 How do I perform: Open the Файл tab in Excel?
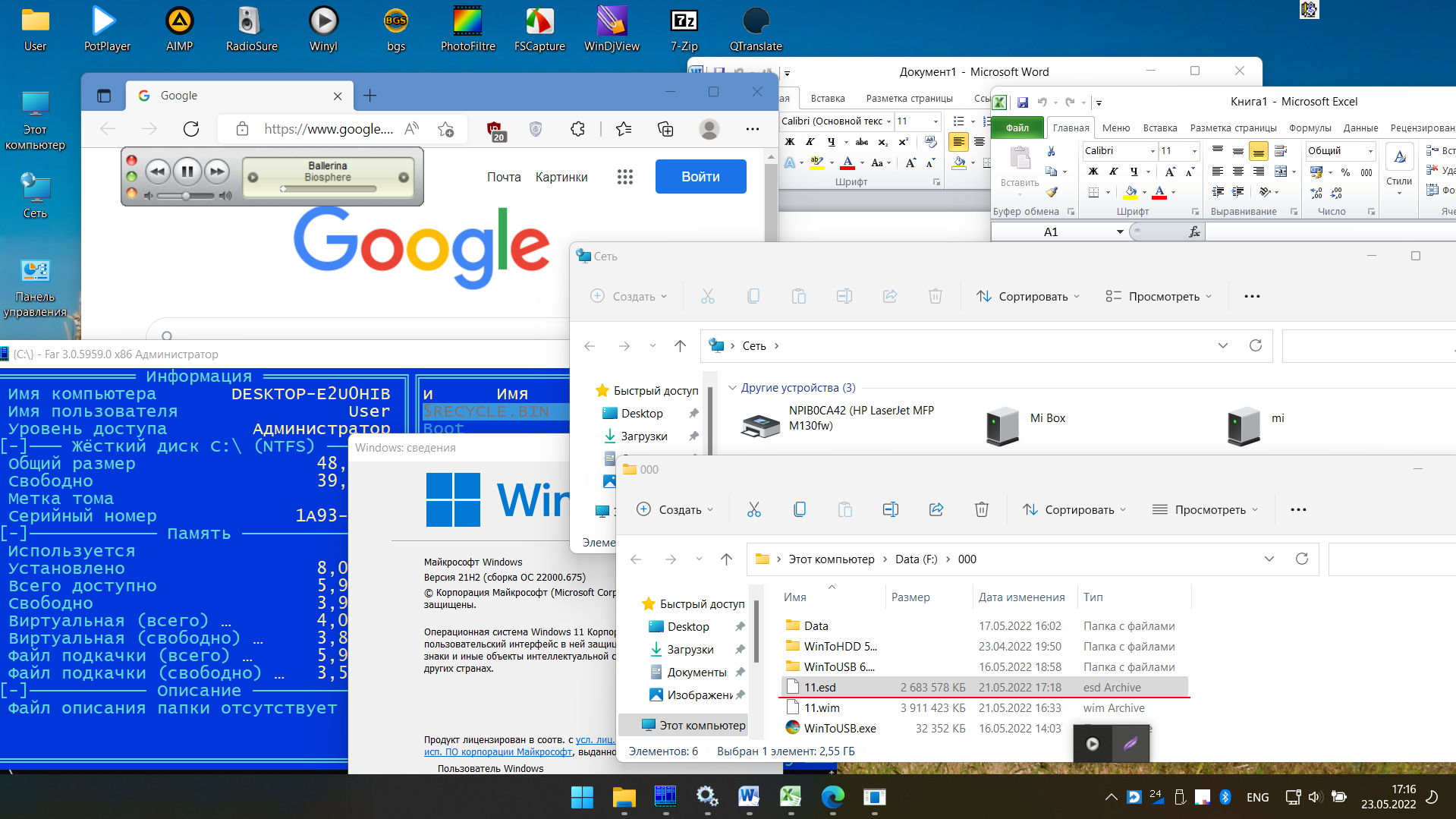(1017, 128)
